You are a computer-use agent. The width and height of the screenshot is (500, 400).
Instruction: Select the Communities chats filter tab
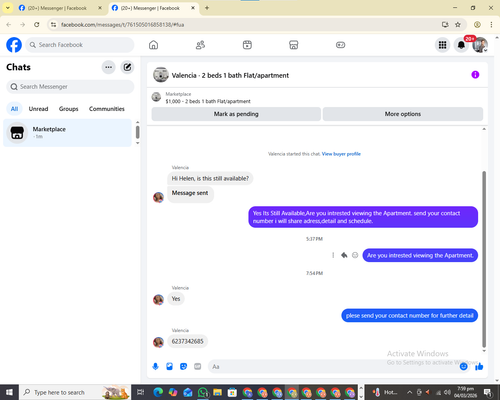click(x=107, y=109)
